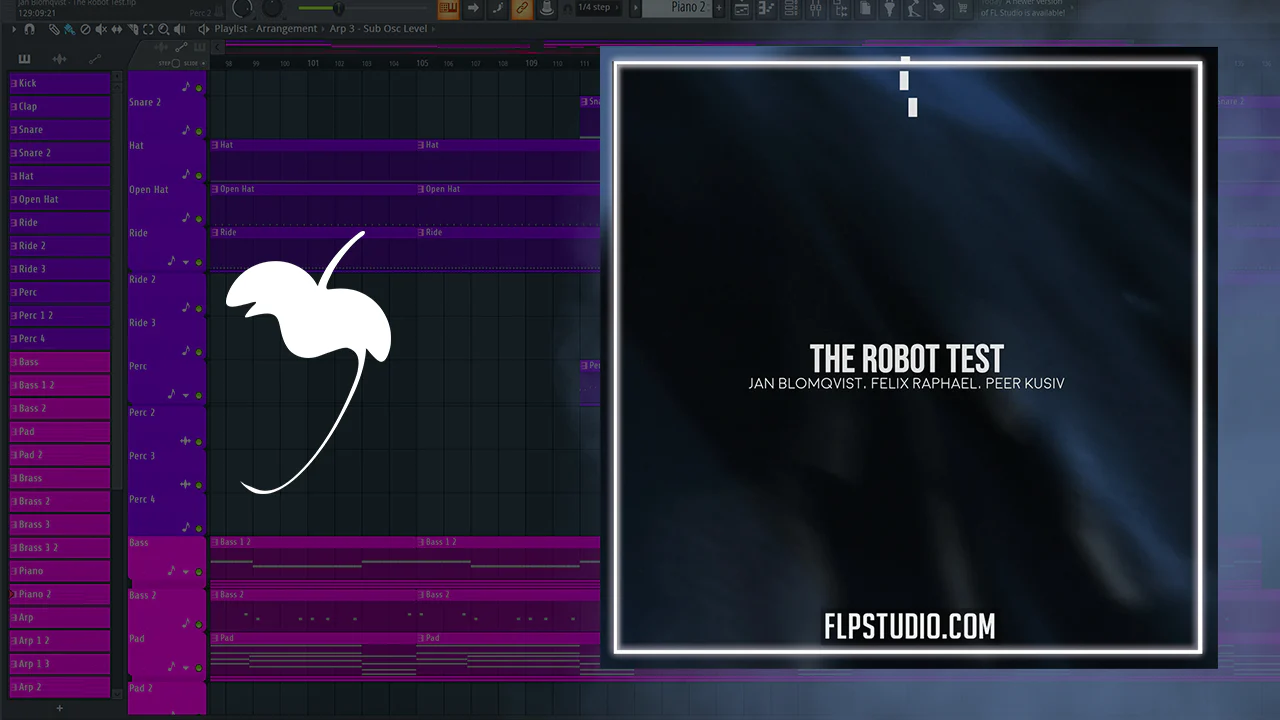Mute the Hat track green light
The height and width of the screenshot is (720, 1280).
tap(199, 175)
